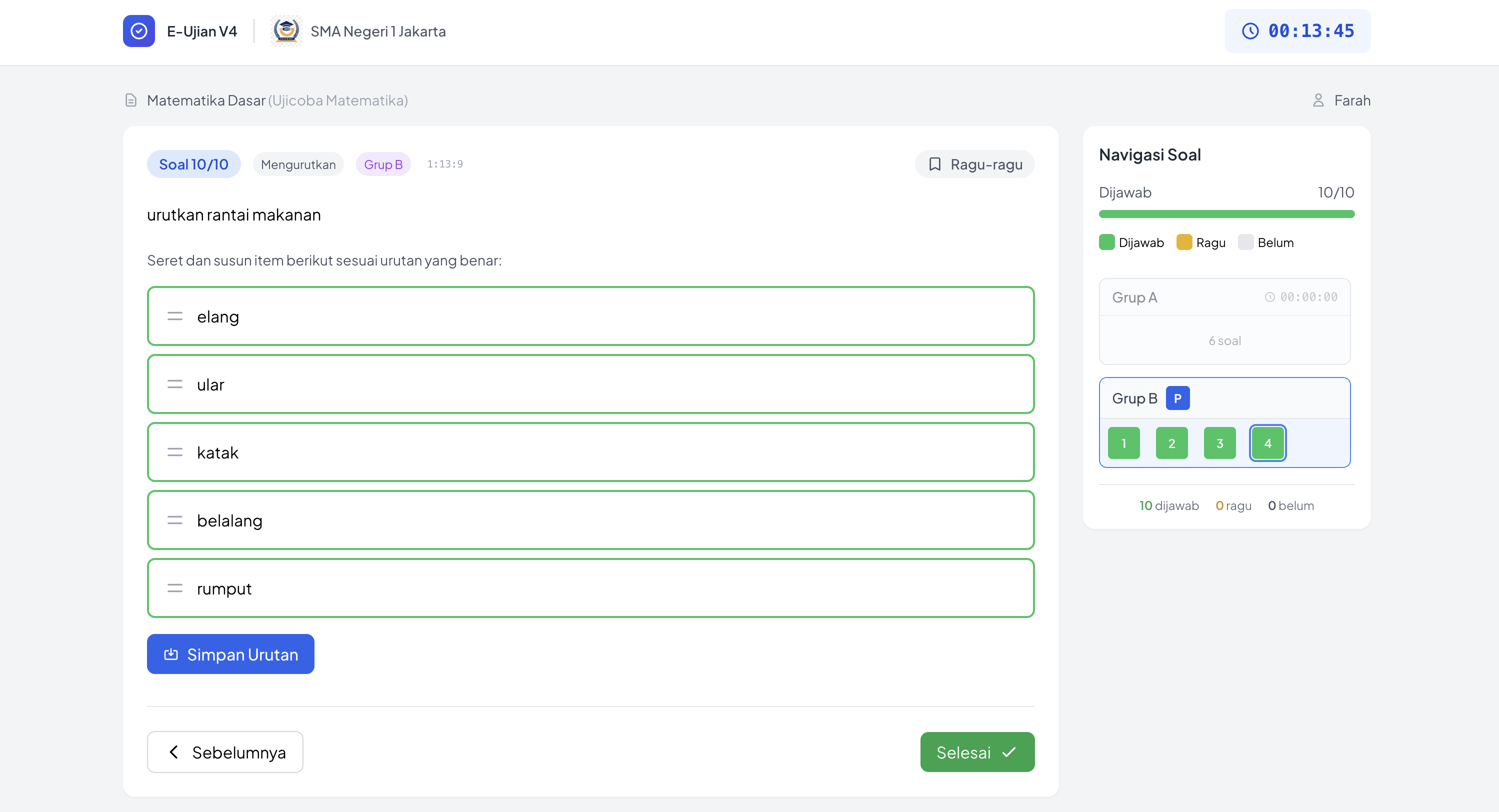Select the katak sortable item
1499x812 pixels.
click(x=590, y=452)
